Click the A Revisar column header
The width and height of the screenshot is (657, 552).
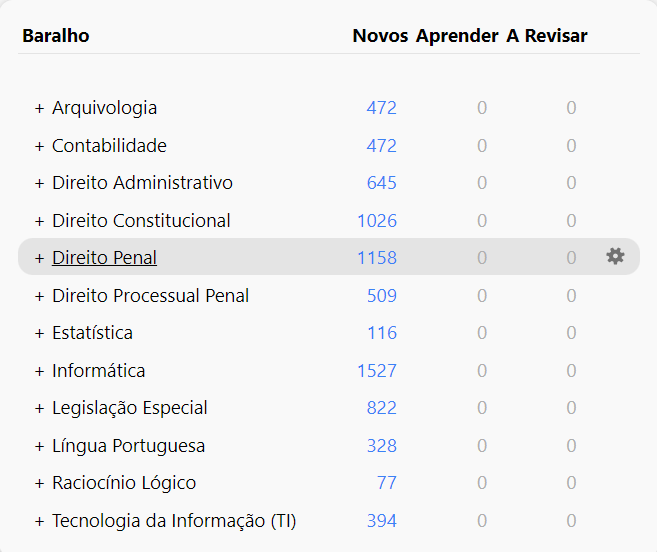coord(547,36)
